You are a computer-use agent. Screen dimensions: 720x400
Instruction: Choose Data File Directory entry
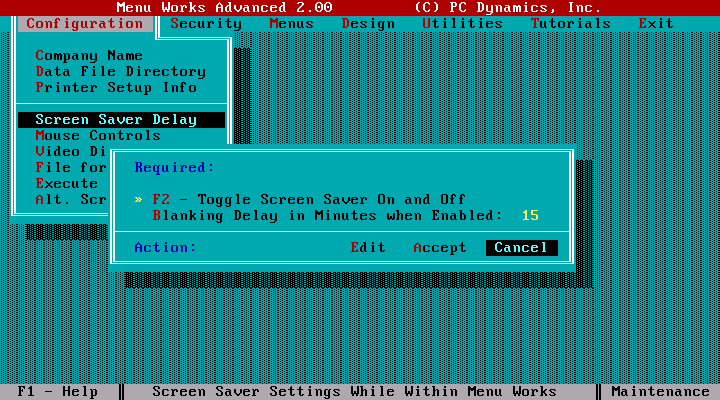pyautogui.click(x=121, y=72)
